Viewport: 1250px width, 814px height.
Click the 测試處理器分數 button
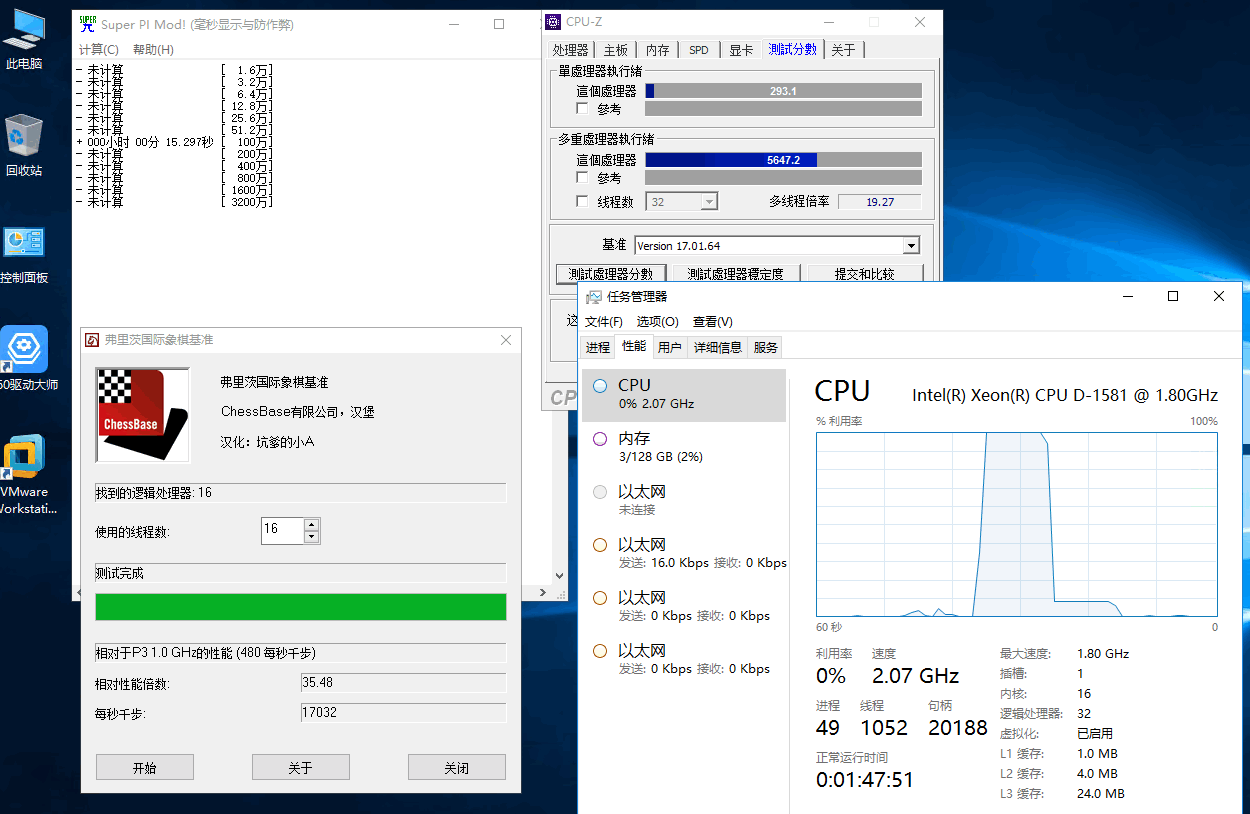pyautogui.click(x=610, y=274)
